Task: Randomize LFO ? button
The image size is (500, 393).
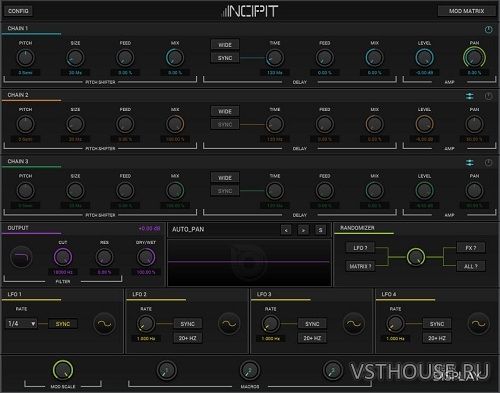Action: 360,248
